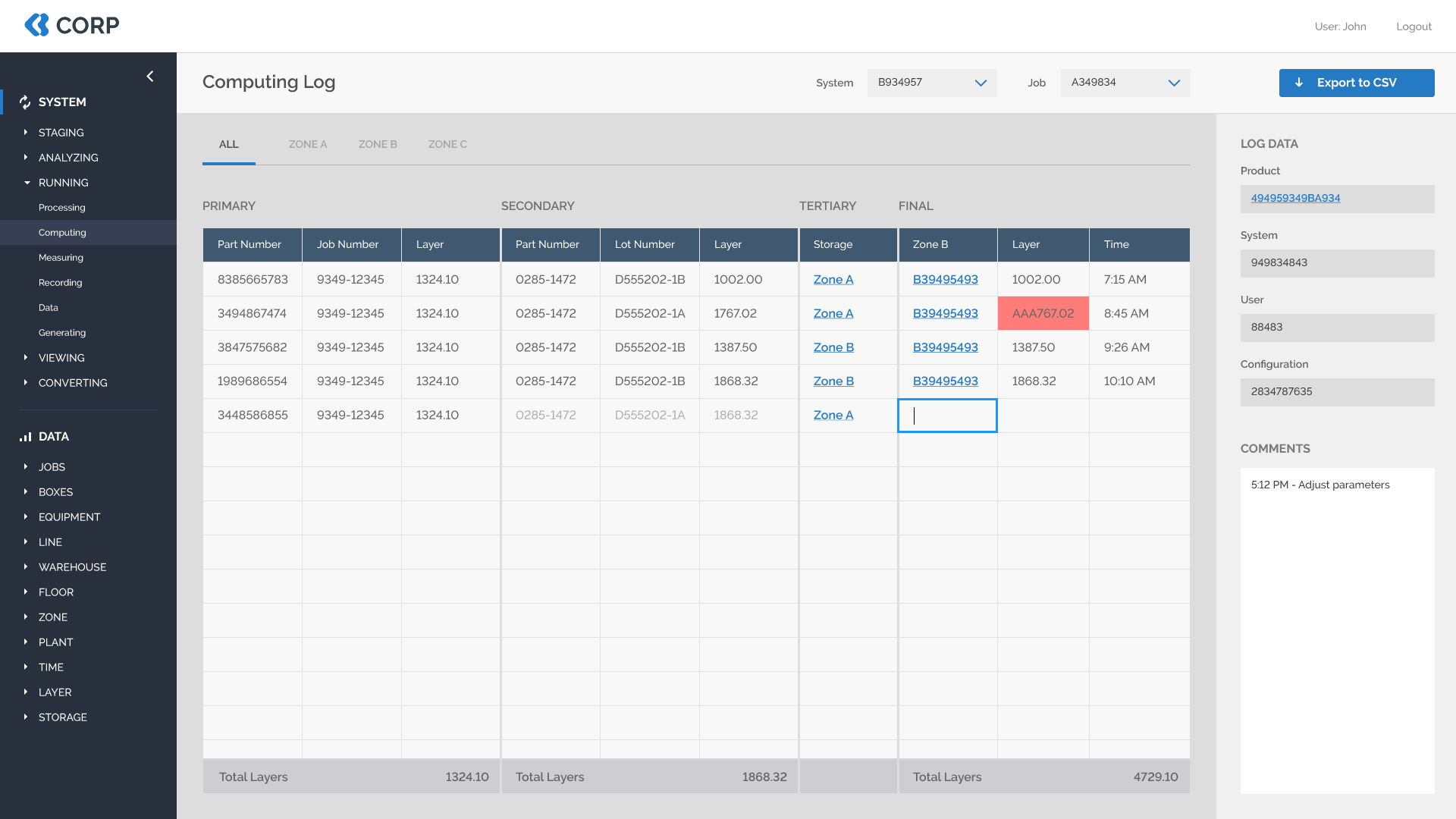This screenshot has height=819, width=1456.
Task: Click the download arrow on Export to CSV
Action: coord(1299,83)
